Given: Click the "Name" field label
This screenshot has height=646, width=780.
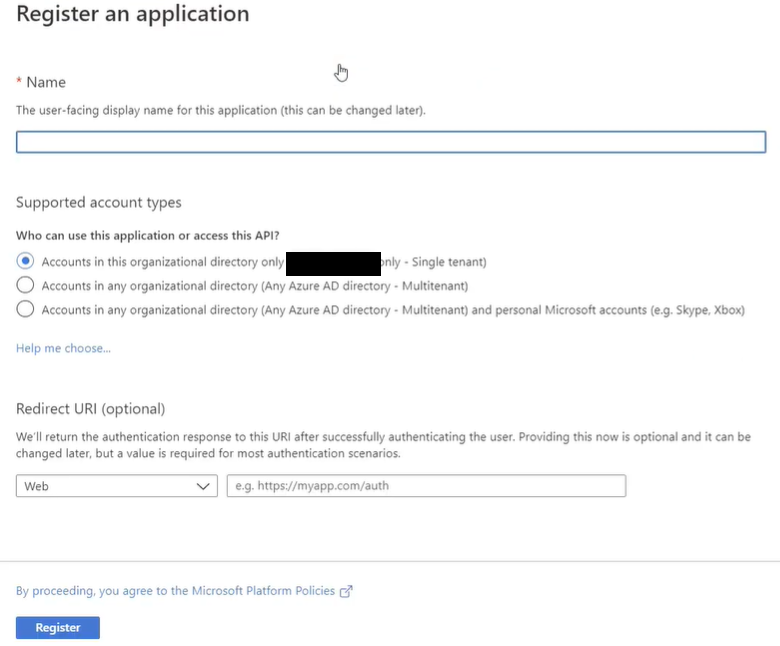Looking at the screenshot, I should (46, 82).
